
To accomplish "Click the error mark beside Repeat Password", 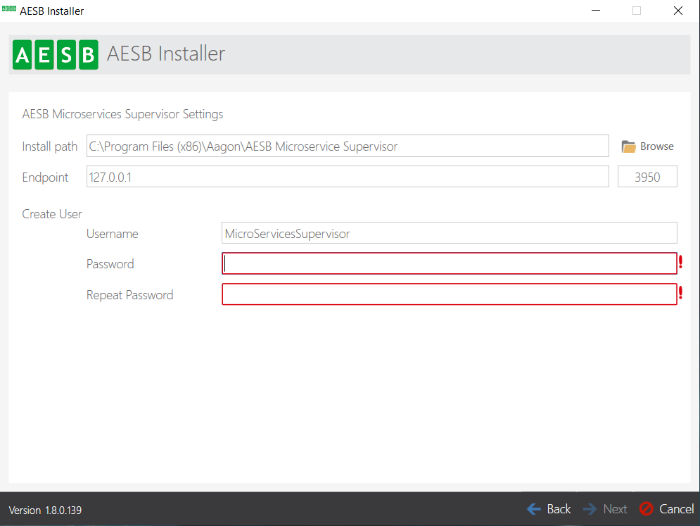I will [x=681, y=294].
